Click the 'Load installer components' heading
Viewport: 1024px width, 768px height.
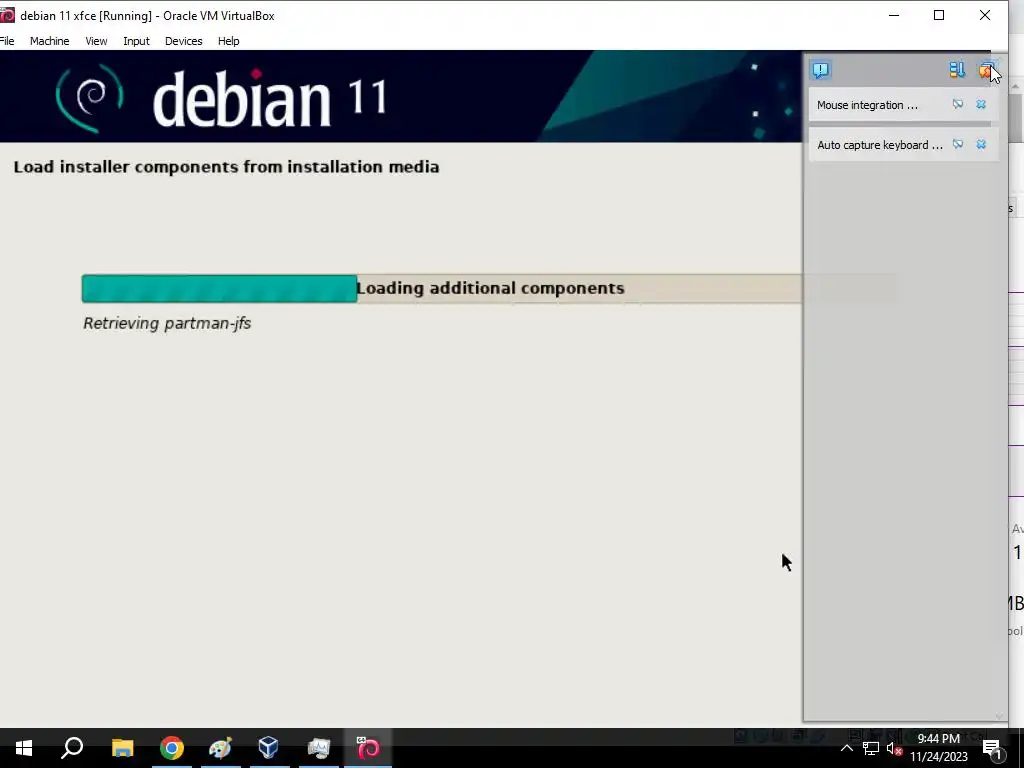[x=227, y=167]
